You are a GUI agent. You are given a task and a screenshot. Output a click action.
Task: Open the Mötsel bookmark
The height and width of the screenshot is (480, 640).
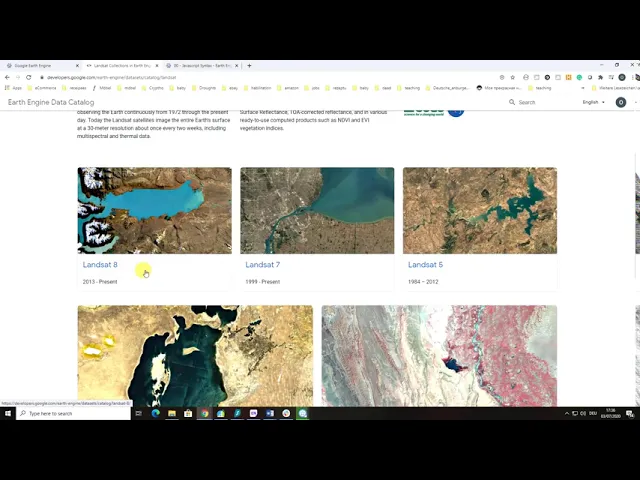(x=101, y=88)
